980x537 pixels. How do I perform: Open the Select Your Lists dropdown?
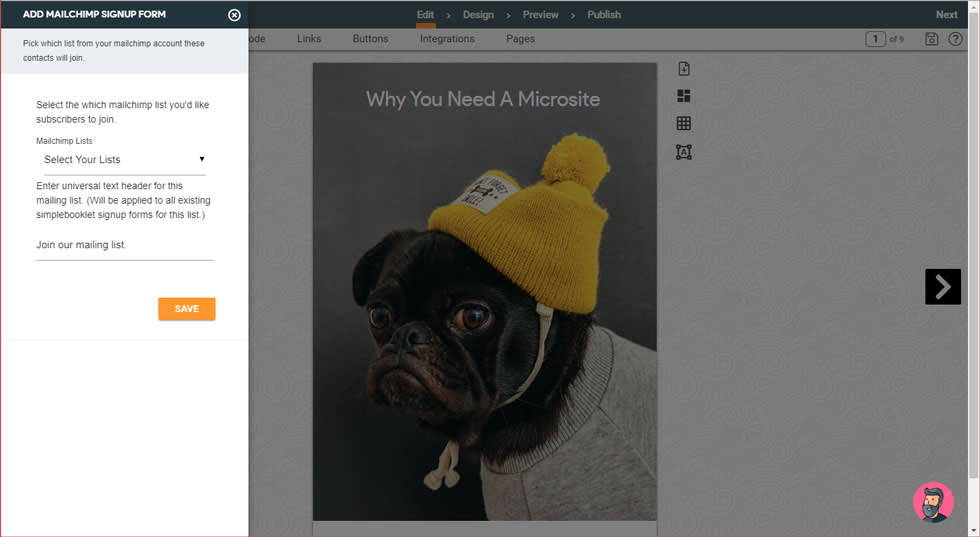coord(124,160)
